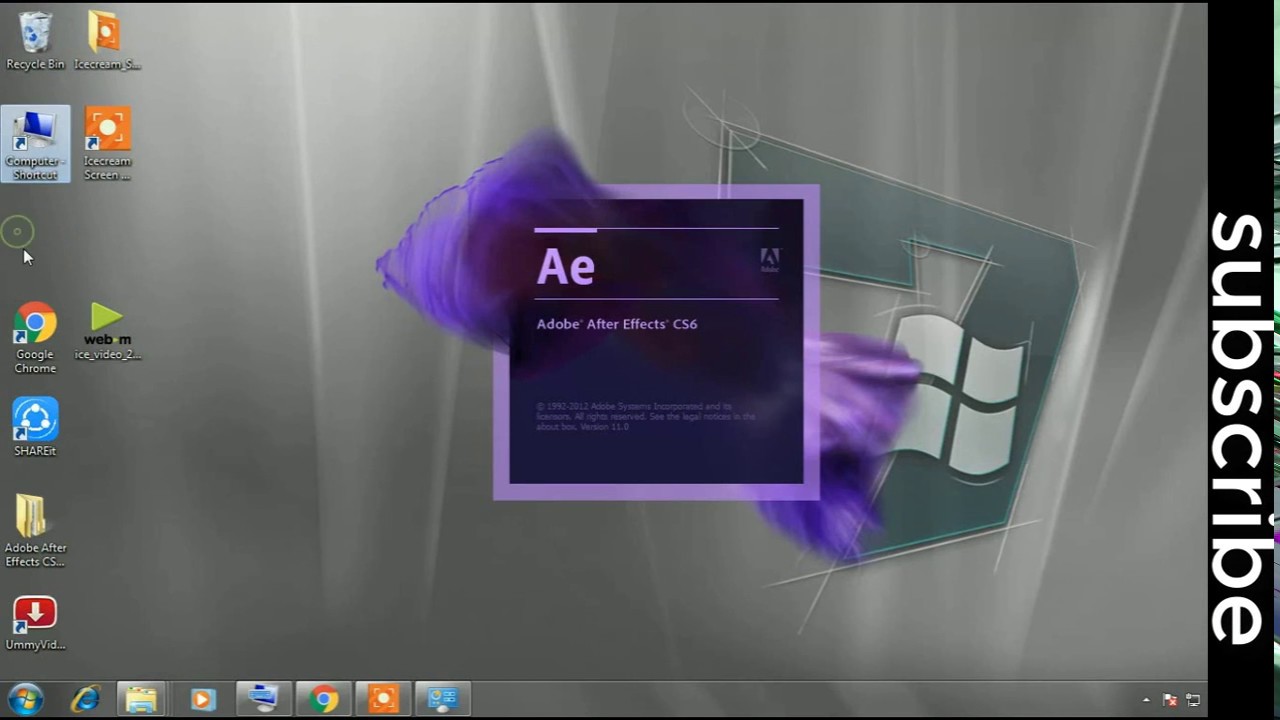Click the Adobe After Effects CS6 title text
Image resolution: width=1280 pixels, height=720 pixels.
click(x=617, y=324)
